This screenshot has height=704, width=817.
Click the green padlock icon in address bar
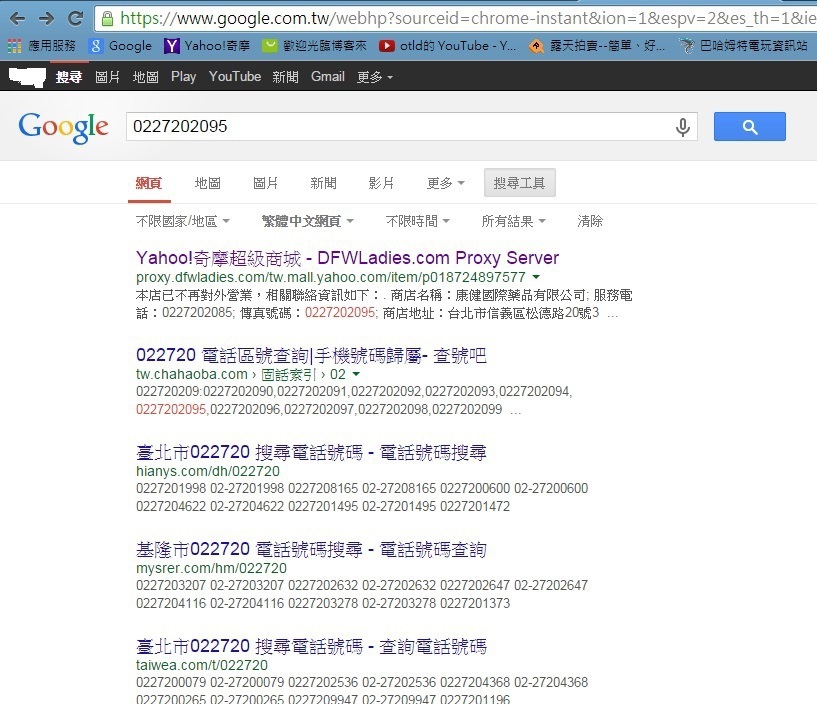click(107, 19)
